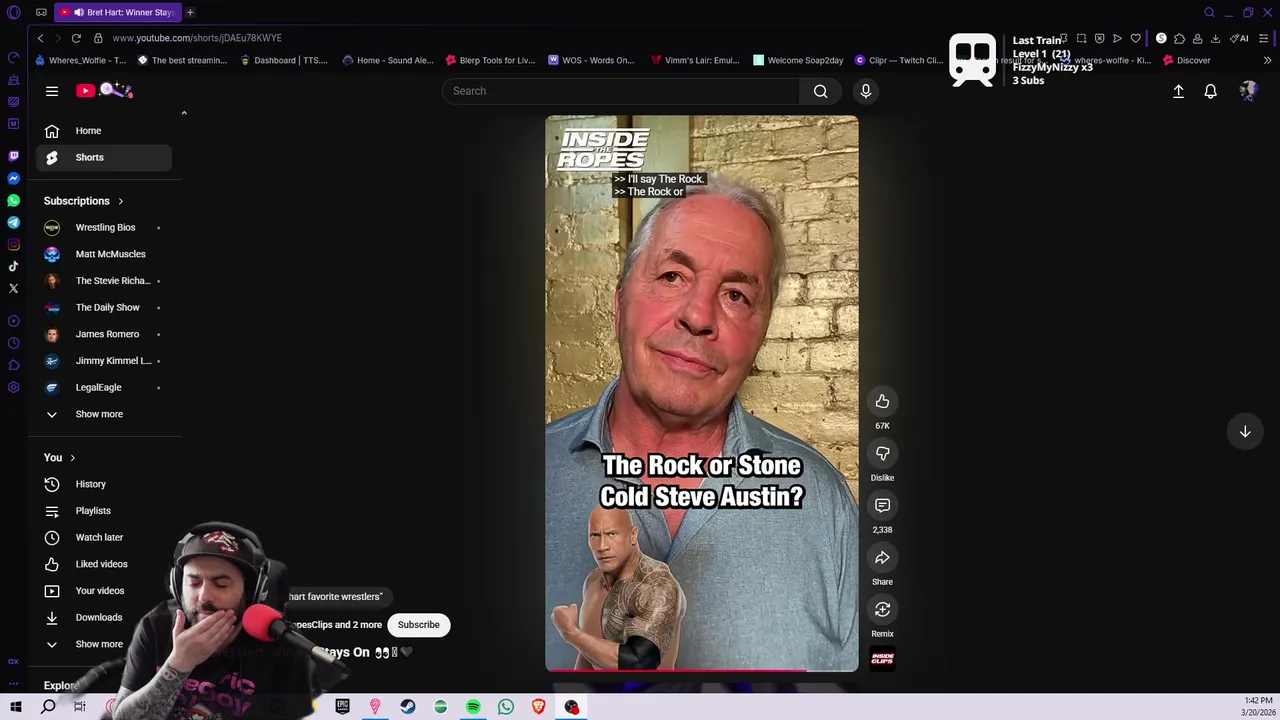This screenshot has width=1280, height=720.
Task: Open the Inside Clips sound thumbnail
Action: (882, 658)
